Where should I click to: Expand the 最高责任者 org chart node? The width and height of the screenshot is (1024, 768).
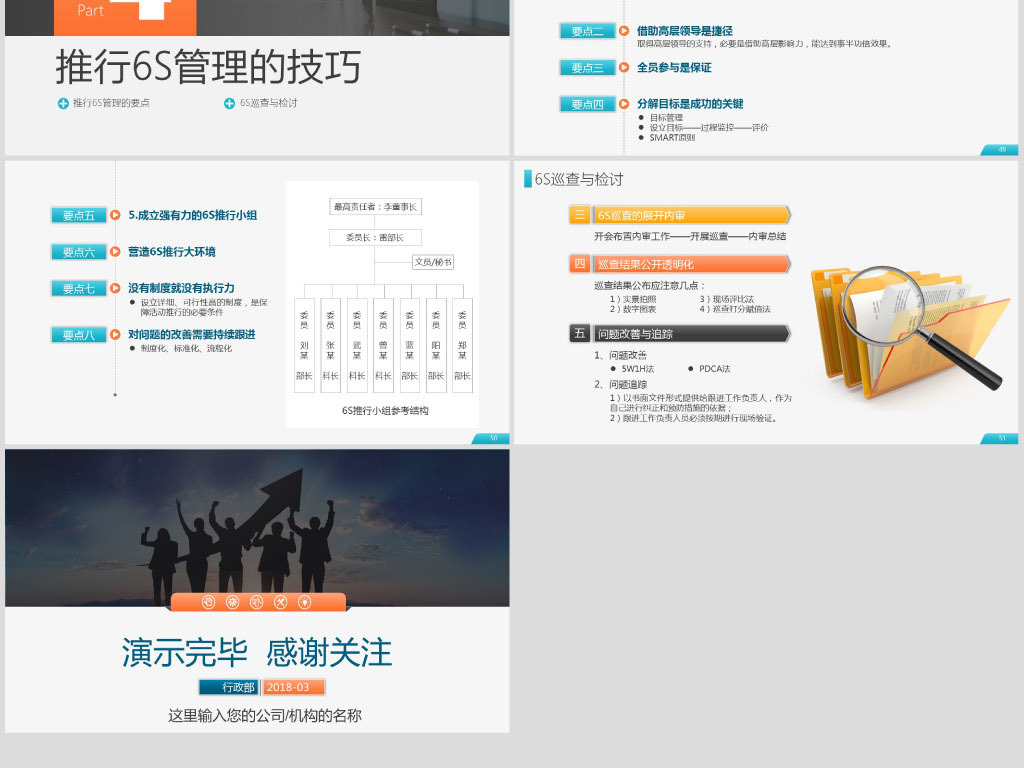click(378, 205)
